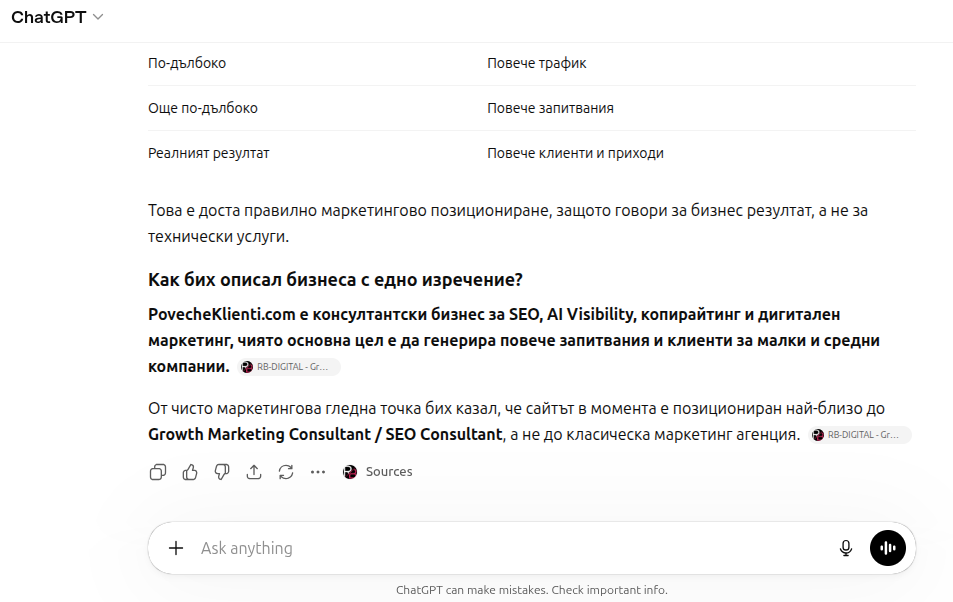Select the table cell 'Повече клиенти и приходи'
The height and width of the screenshot is (602, 953).
pyautogui.click(x=576, y=153)
